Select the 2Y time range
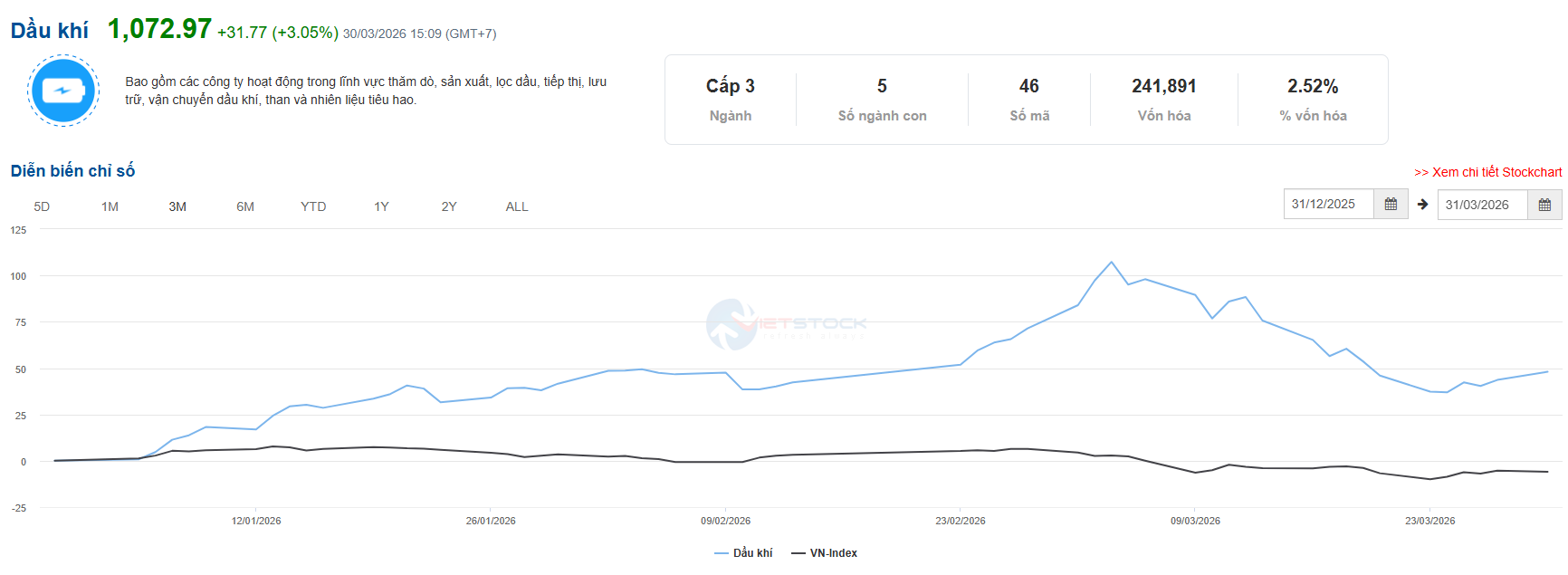This screenshot has width=1568, height=575. [x=449, y=206]
